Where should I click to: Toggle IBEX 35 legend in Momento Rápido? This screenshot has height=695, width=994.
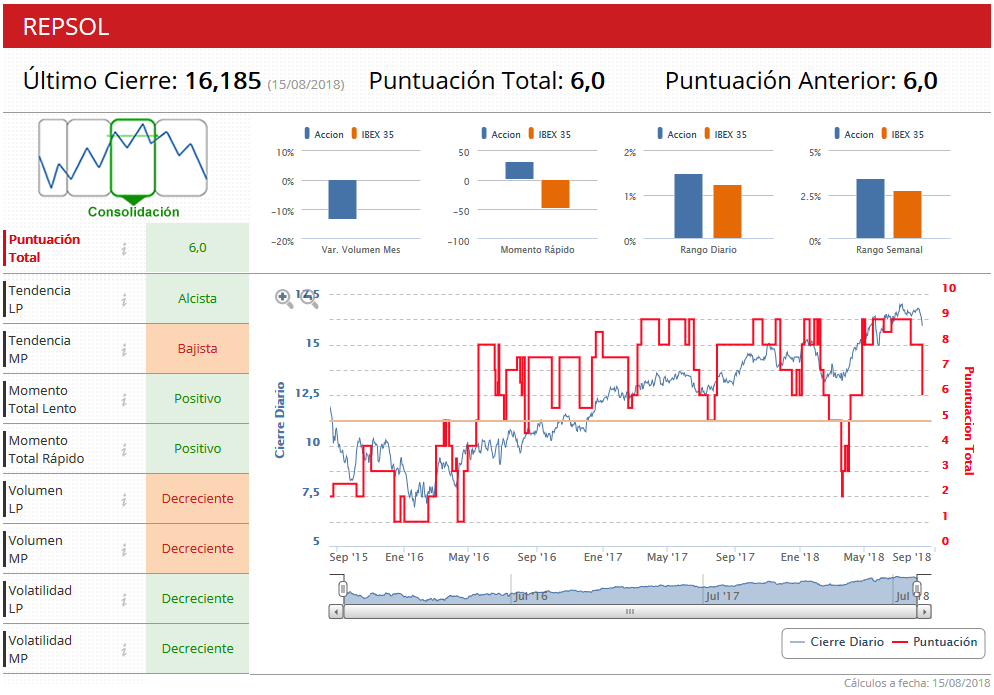[x=550, y=134]
